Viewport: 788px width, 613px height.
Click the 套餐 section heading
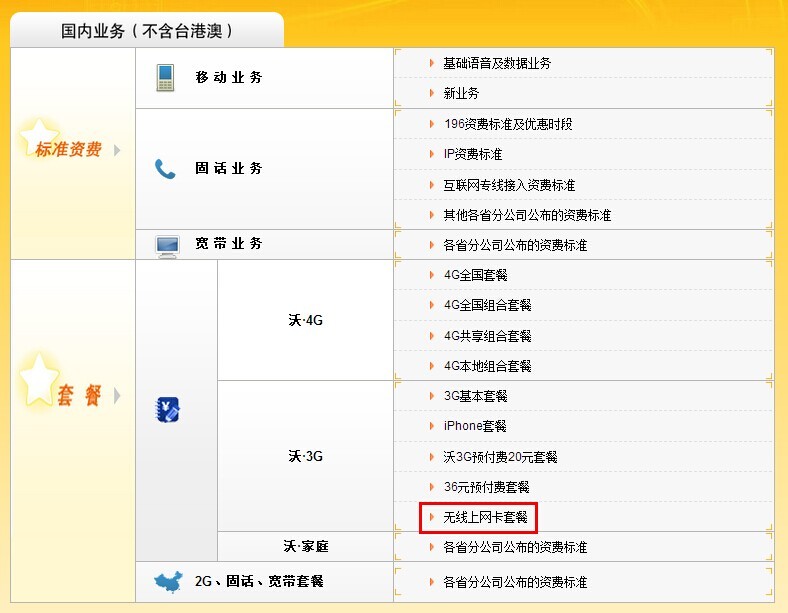click(x=79, y=395)
